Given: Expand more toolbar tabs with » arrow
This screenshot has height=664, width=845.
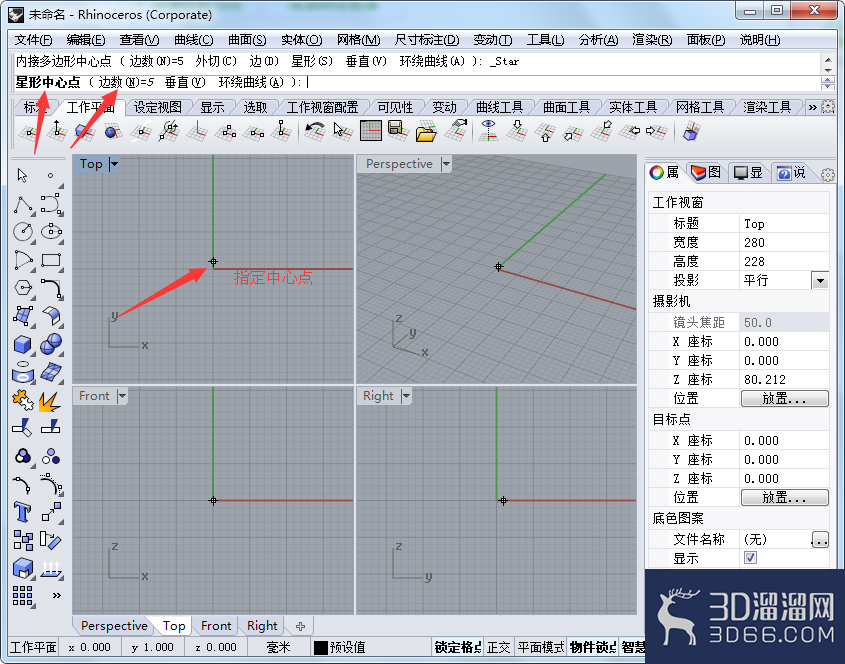Looking at the screenshot, I should click(x=812, y=107).
